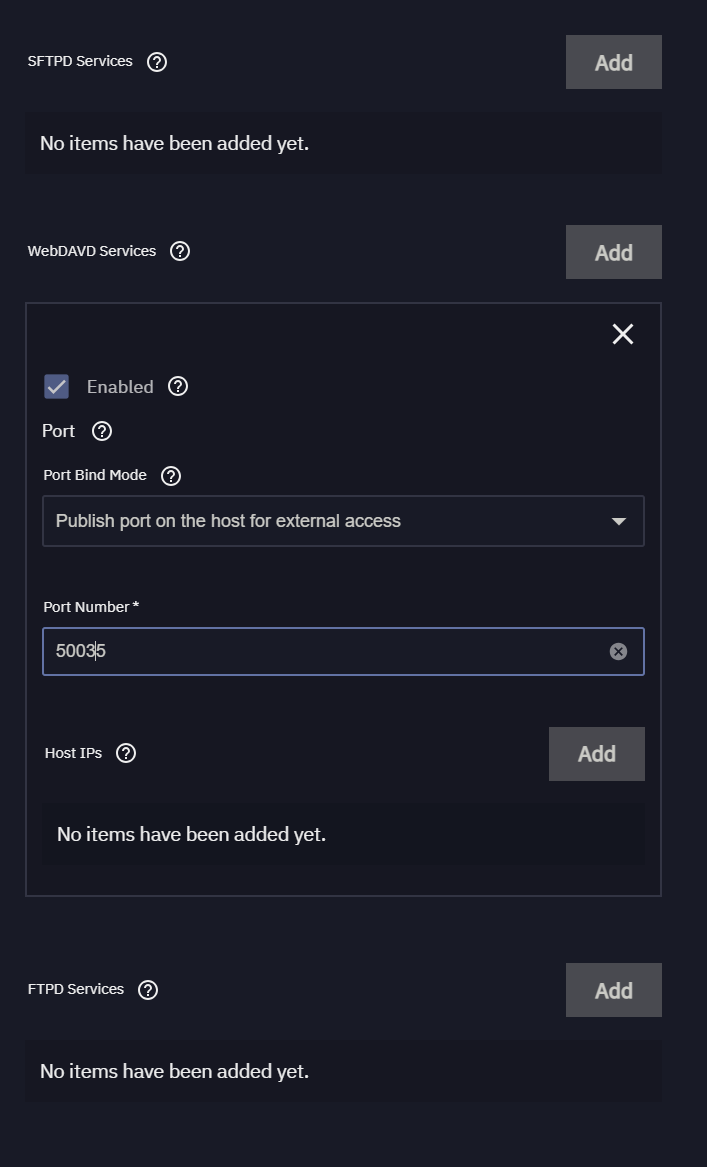Click the Port Bind Mode label
Image resolution: width=707 pixels, height=1167 pixels.
point(95,475)
